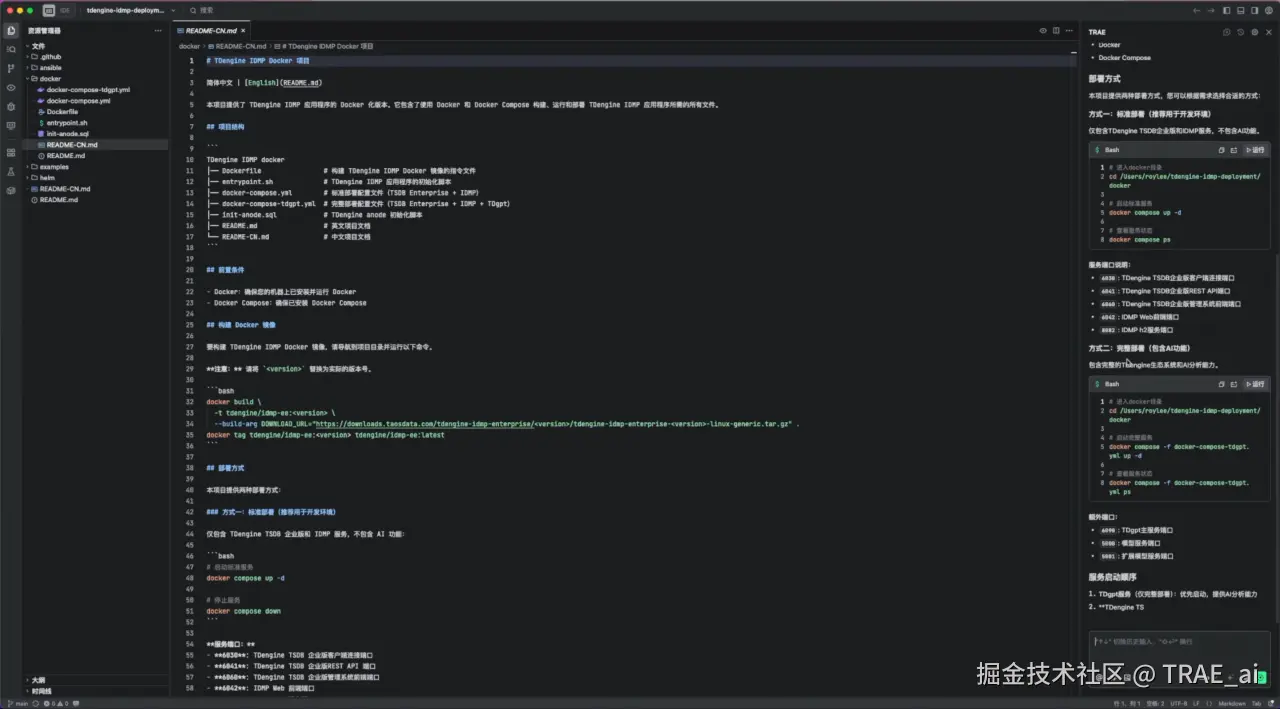Follow the README.md link on line 3
The width and height of the screenshot is (1280, 709).
pos(300,83)
